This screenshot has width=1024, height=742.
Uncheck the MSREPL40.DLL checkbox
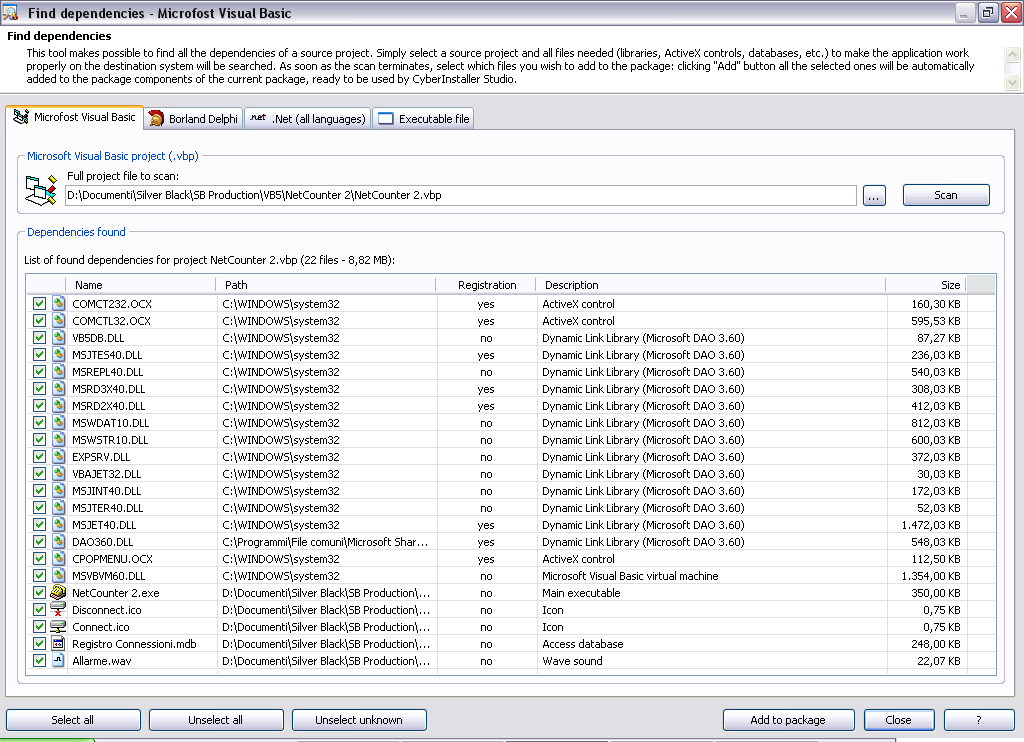pyautogui.click(x=39, y=372)
